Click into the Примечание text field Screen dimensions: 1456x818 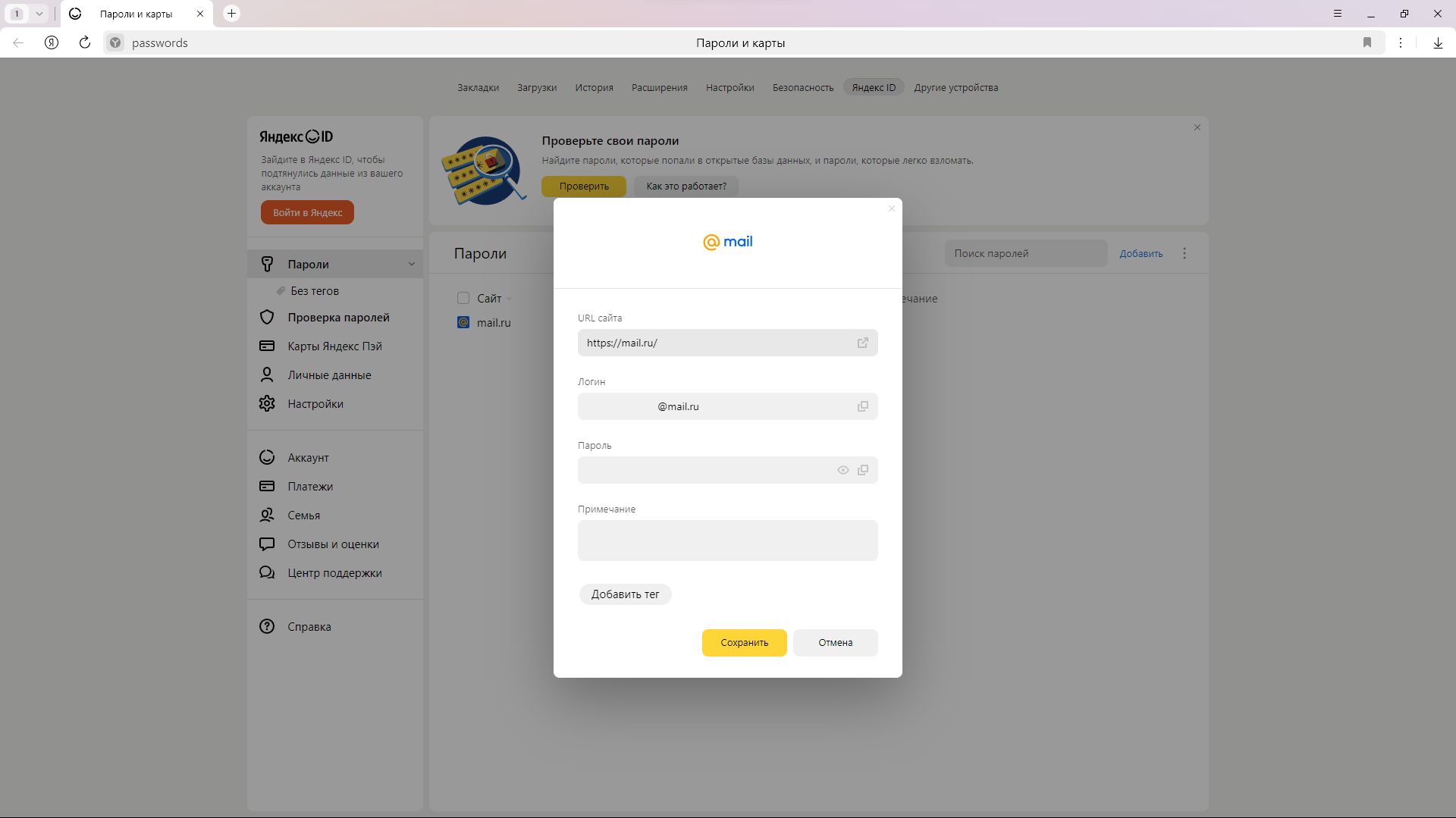(727, 540)
